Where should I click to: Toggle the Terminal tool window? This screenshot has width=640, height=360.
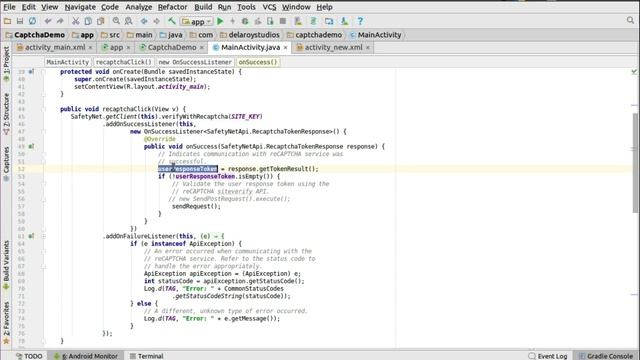146,356
